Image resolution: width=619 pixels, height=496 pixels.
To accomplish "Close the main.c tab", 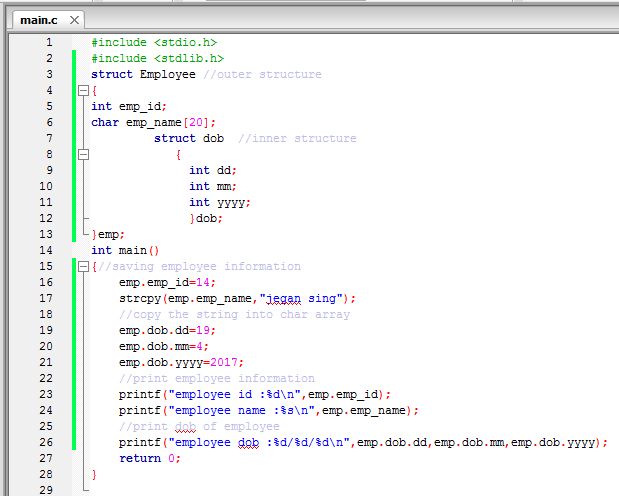I will point(74,20).
